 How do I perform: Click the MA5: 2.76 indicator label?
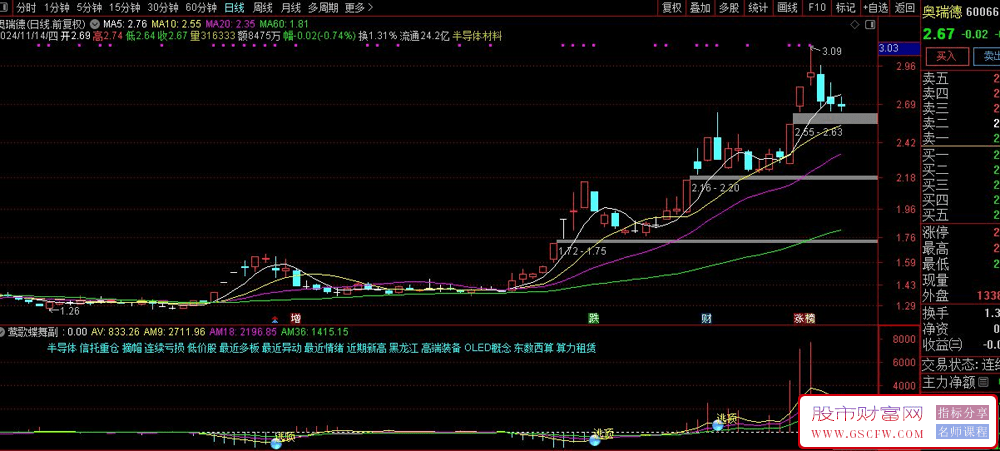[126, 24]
